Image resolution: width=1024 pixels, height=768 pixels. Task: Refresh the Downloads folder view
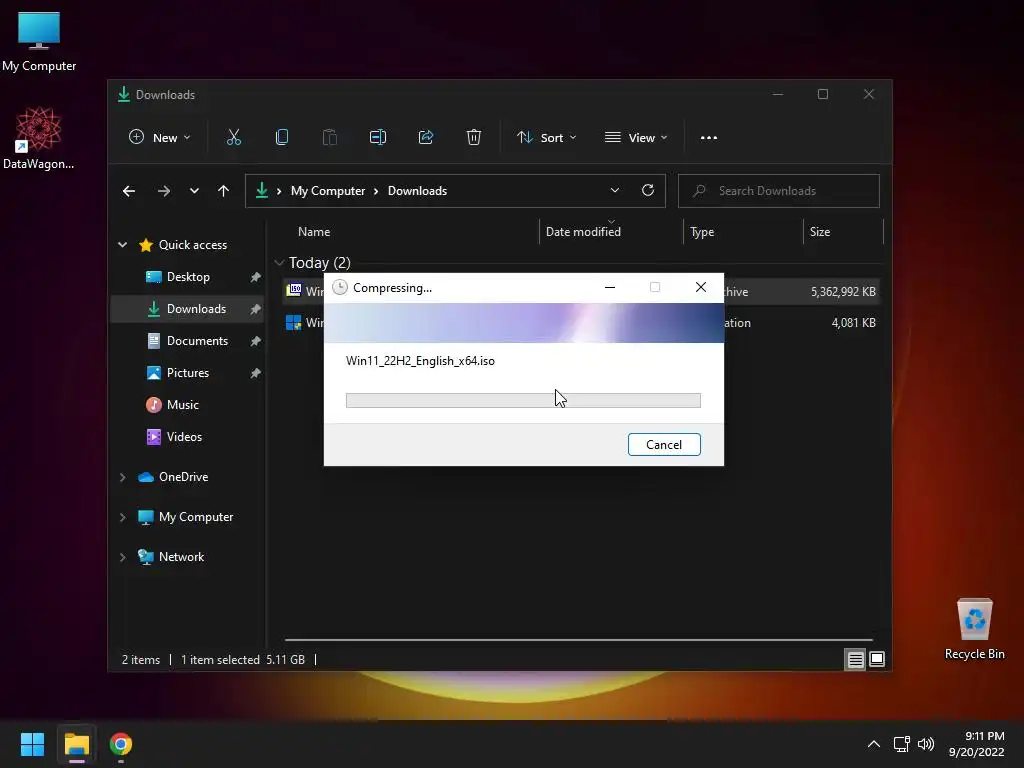648,190
